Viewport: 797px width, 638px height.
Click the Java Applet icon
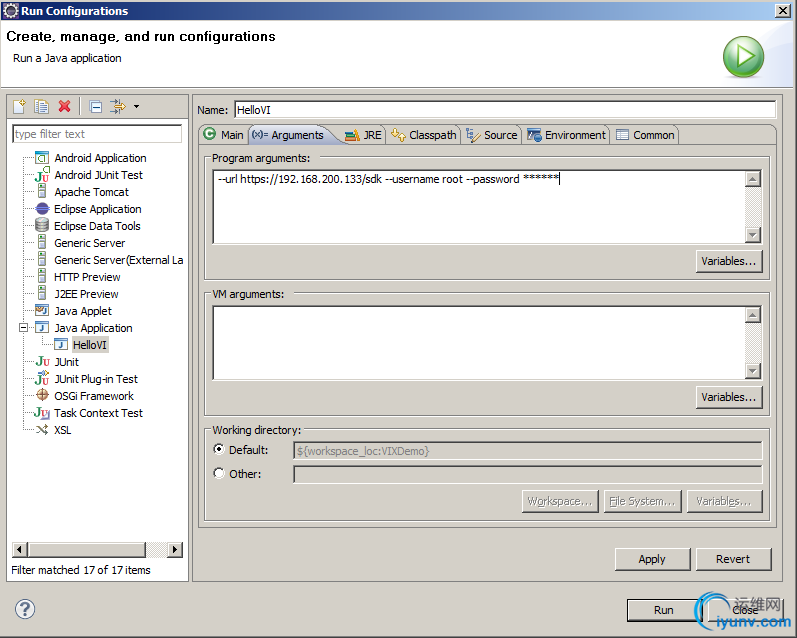(x=42, y=311)
